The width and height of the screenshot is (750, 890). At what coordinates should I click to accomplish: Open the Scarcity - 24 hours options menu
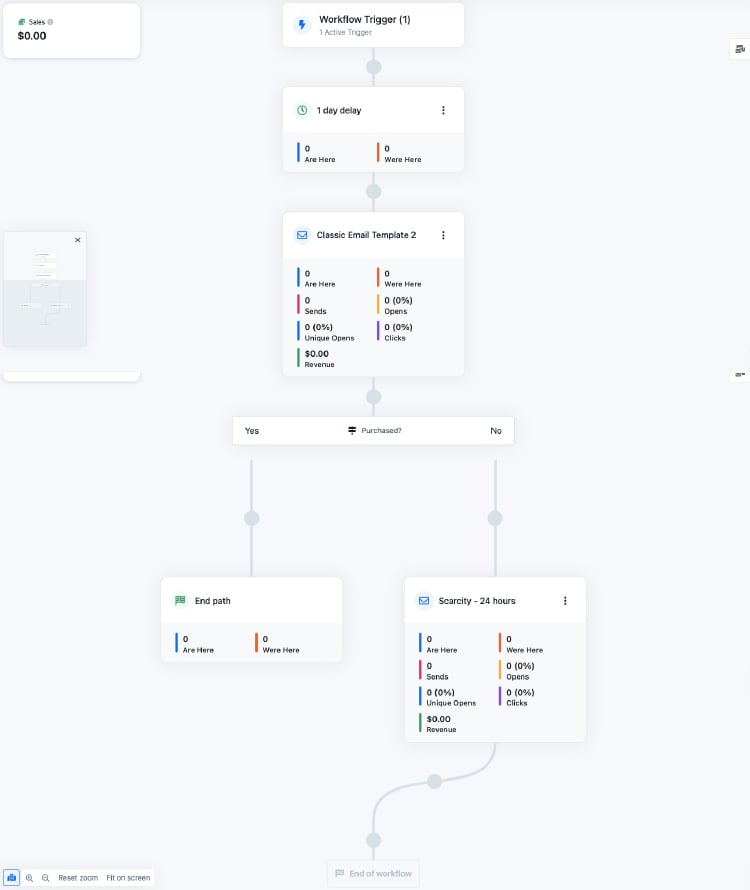565,601
